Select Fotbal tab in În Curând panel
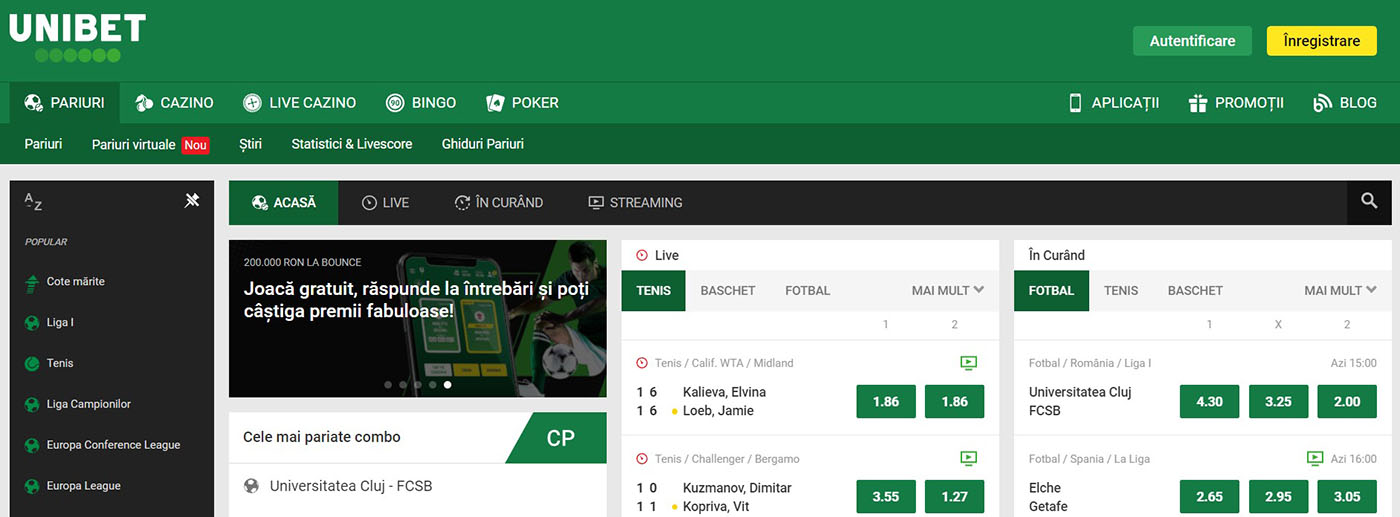Image resolution: width=1400 pixels, height=517 pixels. (x=1052, y=290)
